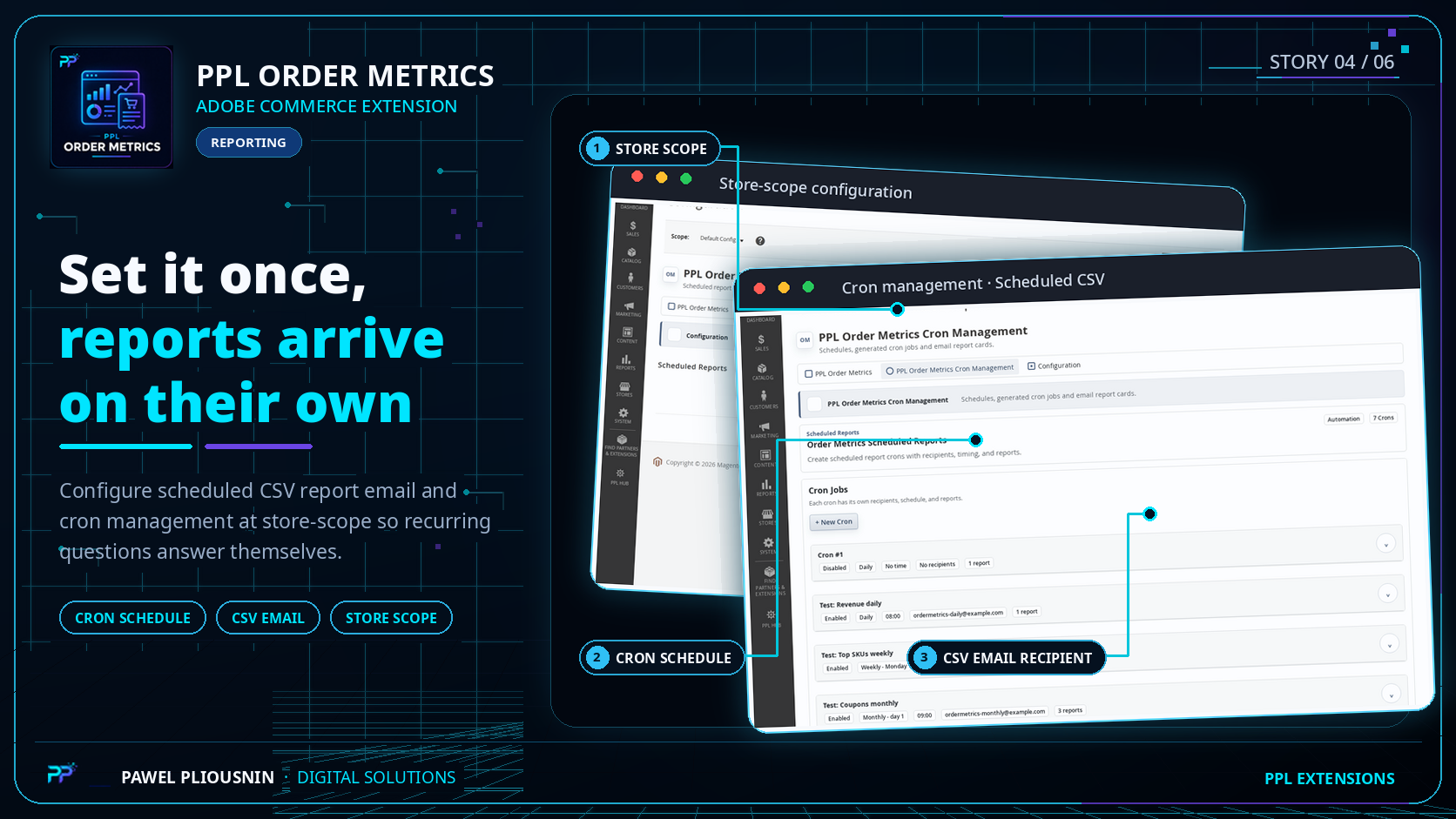Open Find Partners & Extensions in Store-scope sidebar
This screenshot has width=1456, height=819.
pos(622,445)
